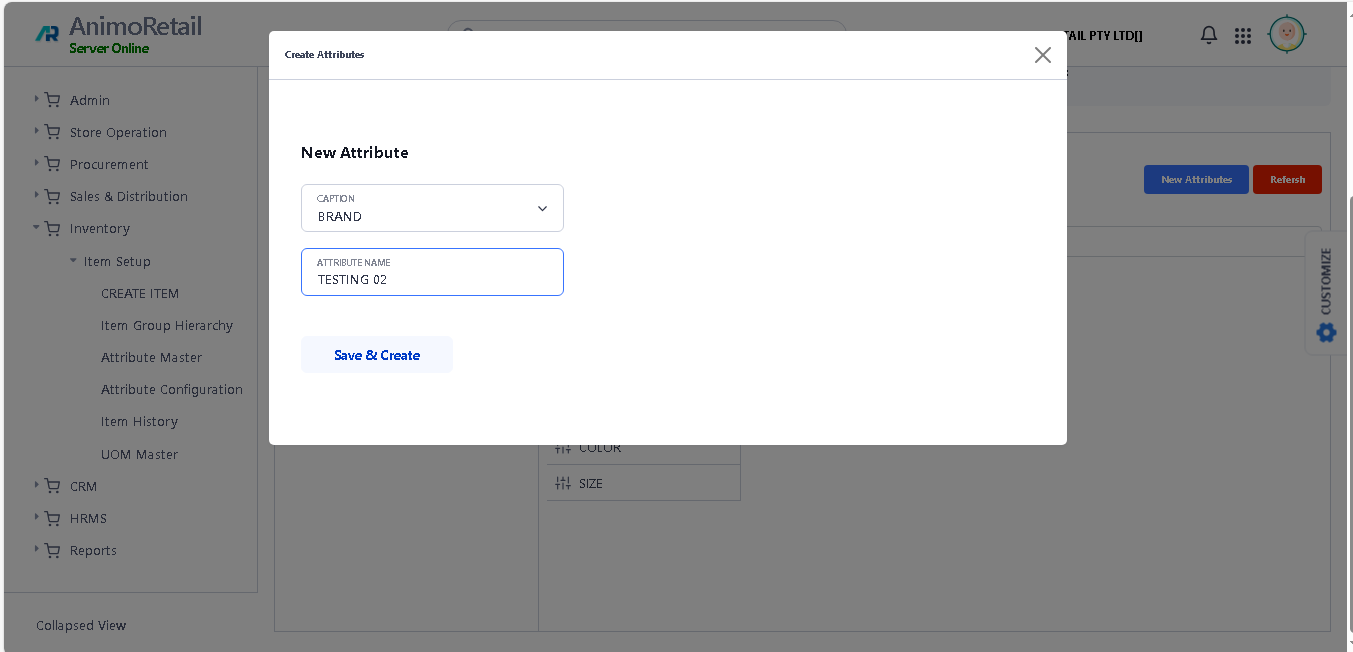Image resolution: width=1353 pixels, height=652 pixels.
Task: Open the user profile avatar
Action: click(x=1286, y=35)
